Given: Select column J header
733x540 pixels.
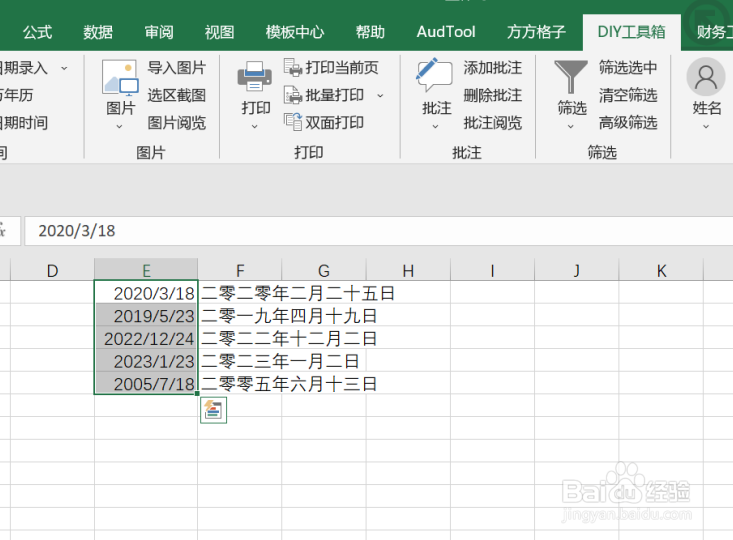Looking at the screenshot, I should coord(576,270).
